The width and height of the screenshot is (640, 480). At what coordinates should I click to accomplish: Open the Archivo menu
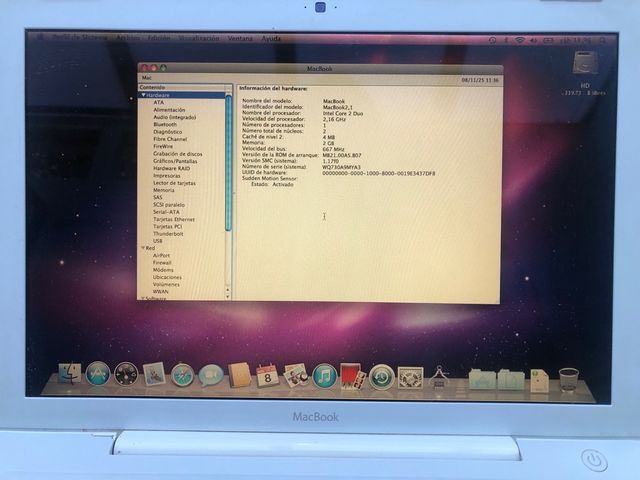pos(128,38)
